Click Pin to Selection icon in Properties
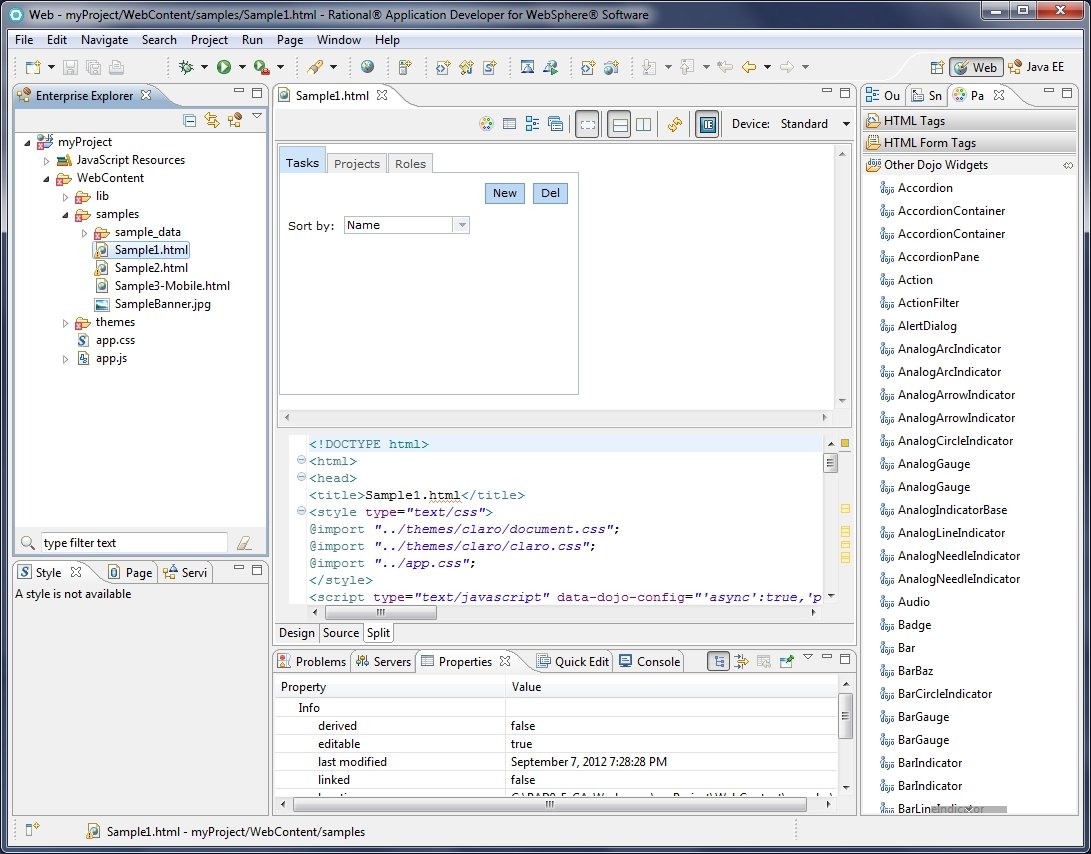Screen dimensions: 1091x854 point(787,661)
